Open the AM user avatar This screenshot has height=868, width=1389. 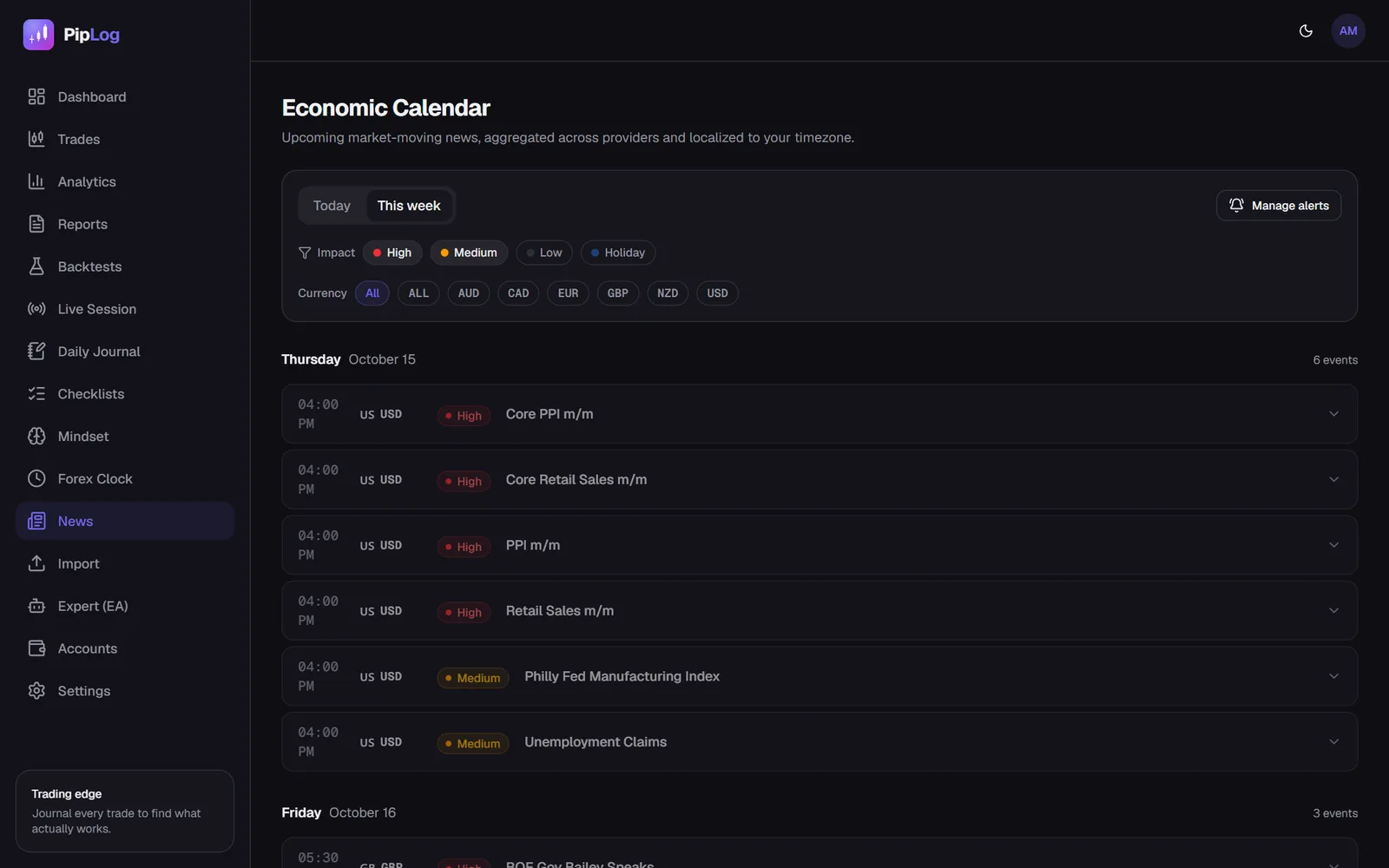point(1348,31)
